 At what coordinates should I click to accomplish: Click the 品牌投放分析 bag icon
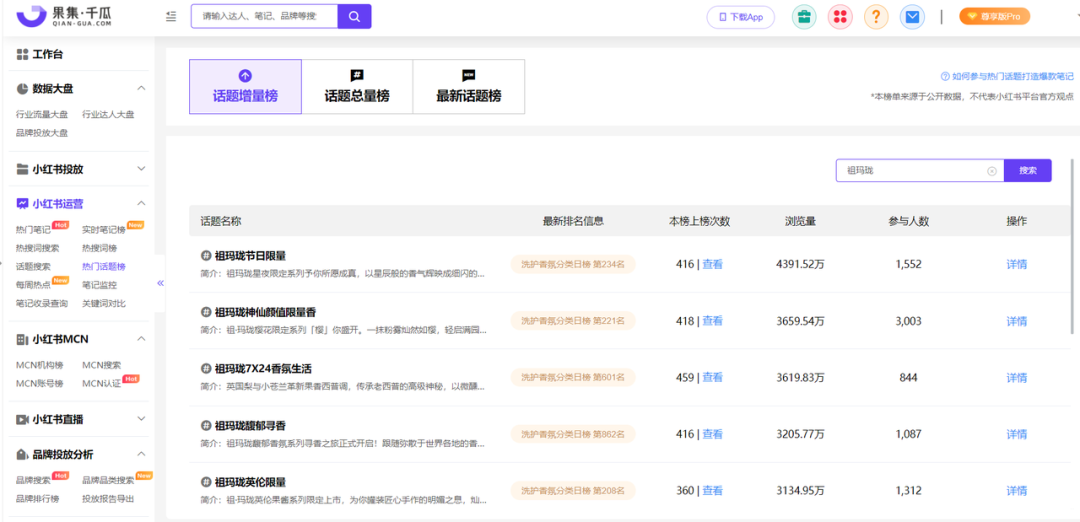coord(22,454)
